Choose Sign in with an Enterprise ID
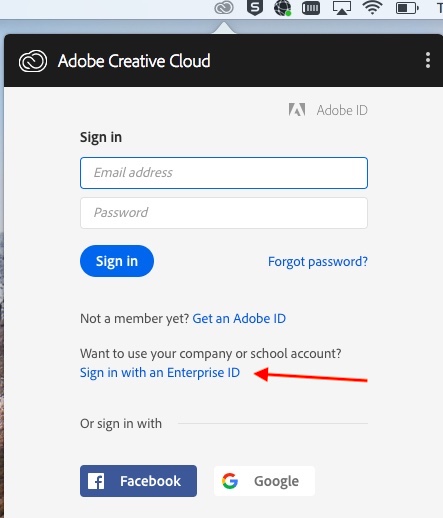The height and width of the screenshot is (518, 443). coord(160,373)
